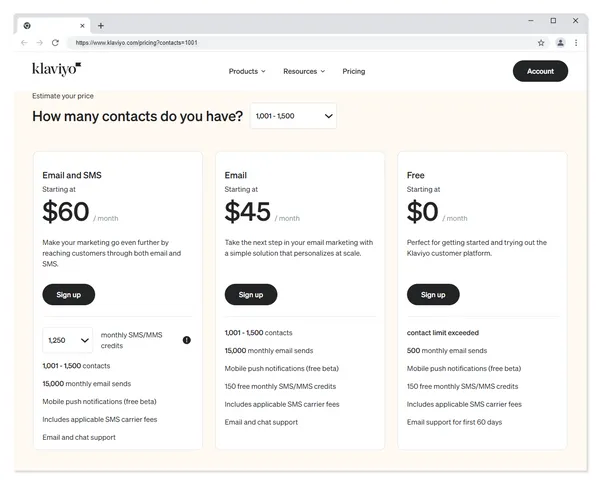Viewport: 600px width, 484px height.
Task: Click the $60 price
Action: click(66, 211)
